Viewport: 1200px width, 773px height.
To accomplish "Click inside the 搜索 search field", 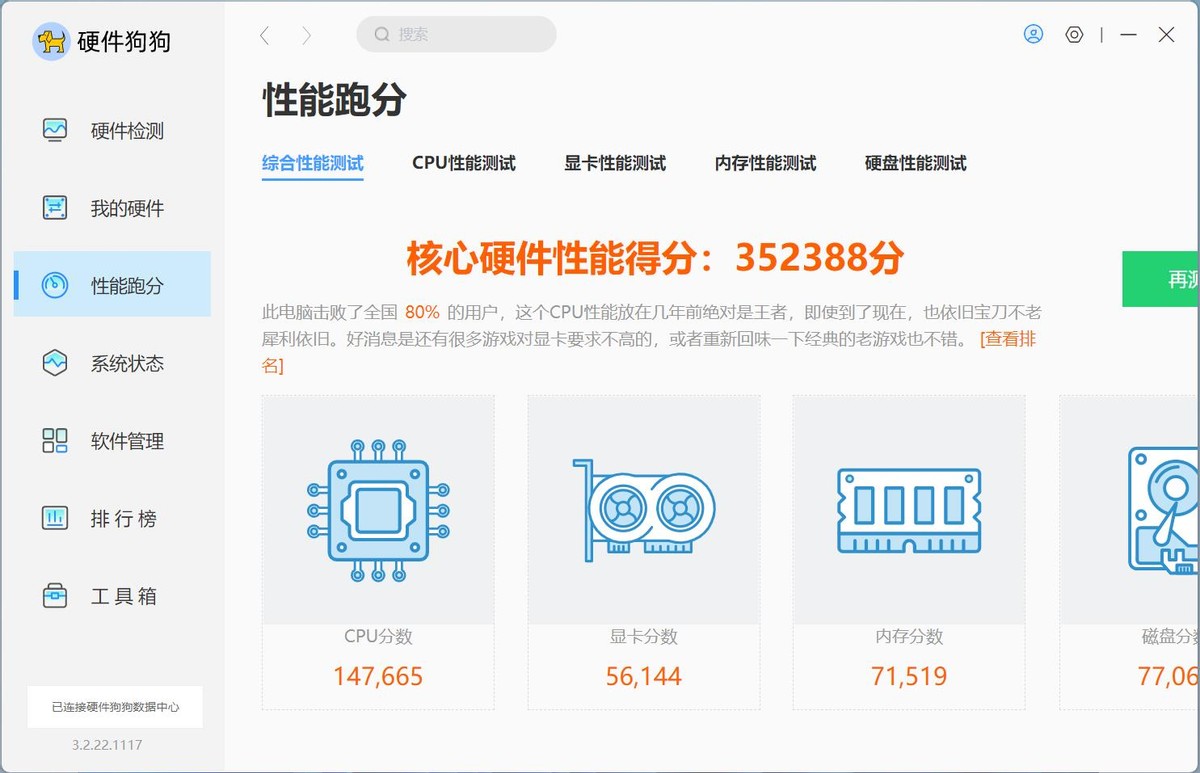I will [x=455, y=34].
